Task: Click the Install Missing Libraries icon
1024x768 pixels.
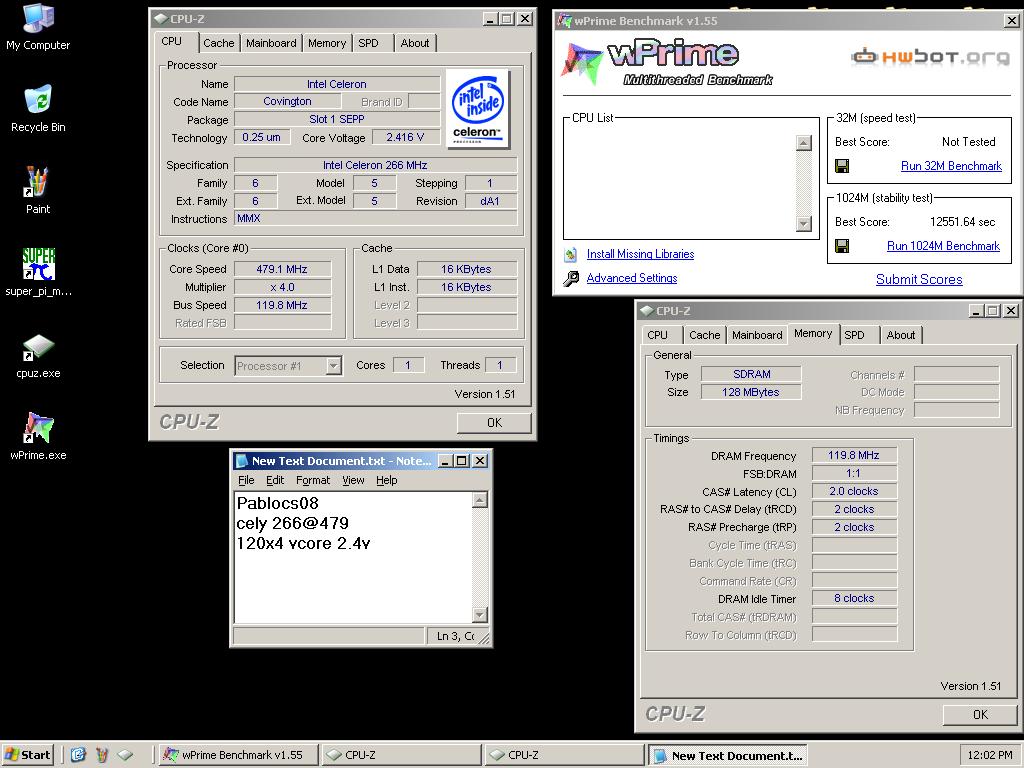Action: (571, 255)
